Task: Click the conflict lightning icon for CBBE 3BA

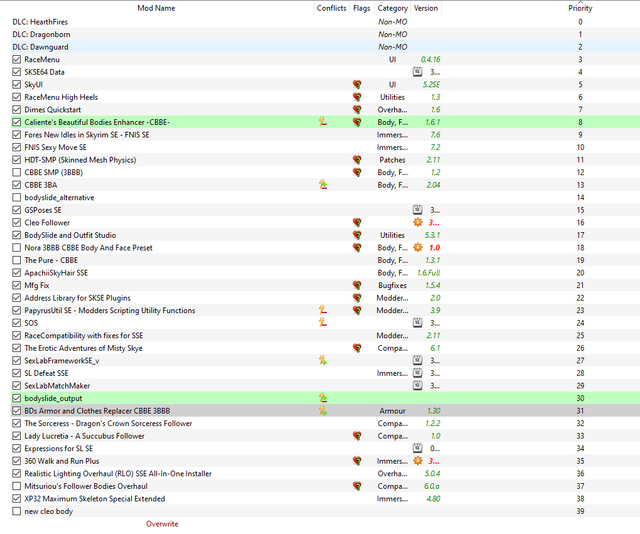Action: (323, 185)
